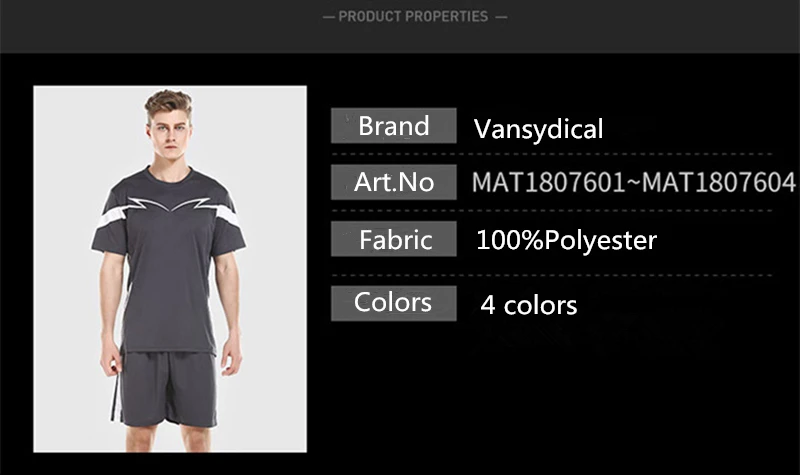This screenshot has height=475, width=800.
Task: Select the Brand label box
Action: [x=393, y=126]
